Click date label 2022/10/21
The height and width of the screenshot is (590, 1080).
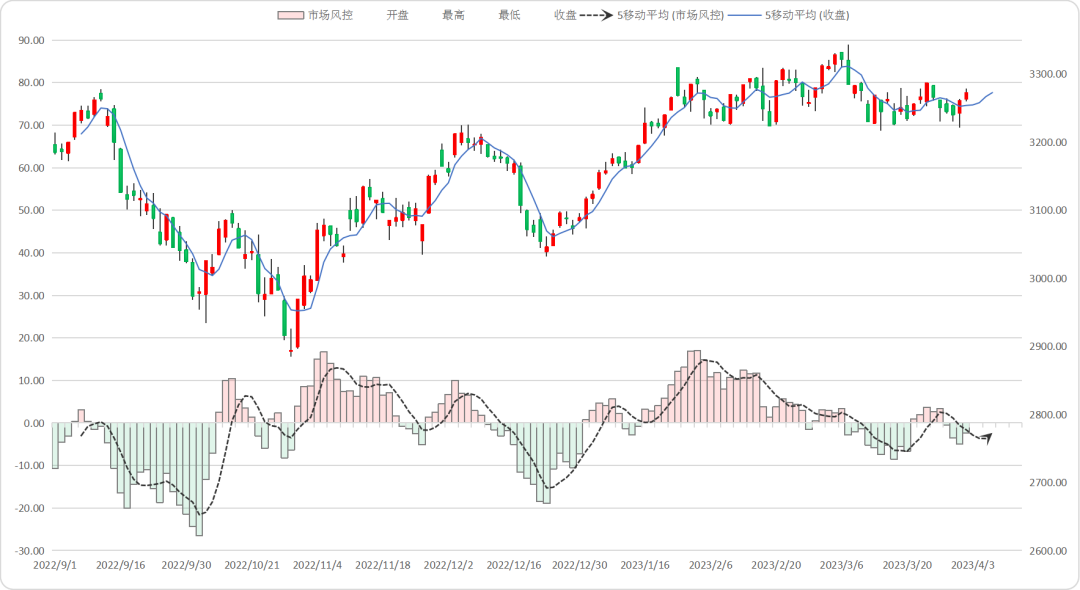(252, 565)
